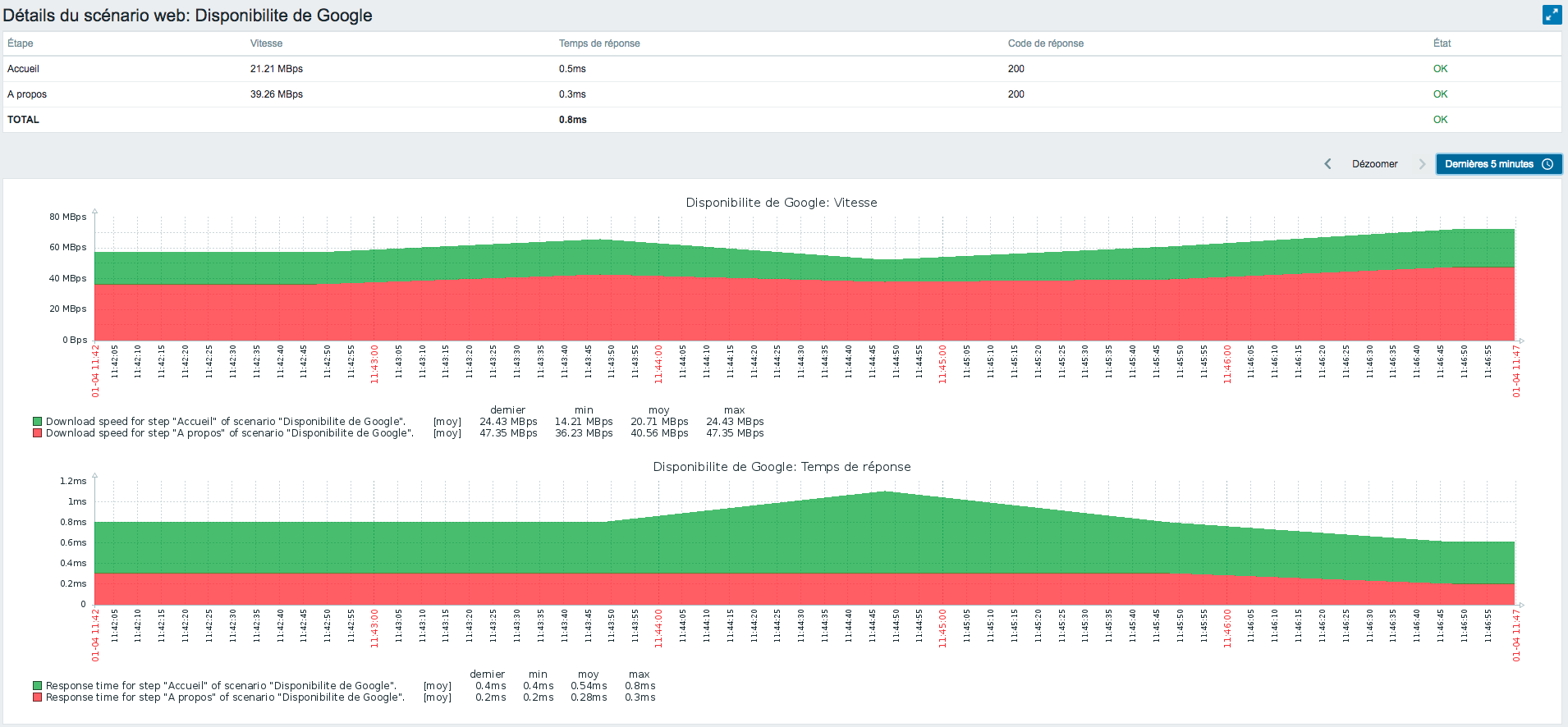Click the page title Détails du scénario web

(x=187, y=16)
